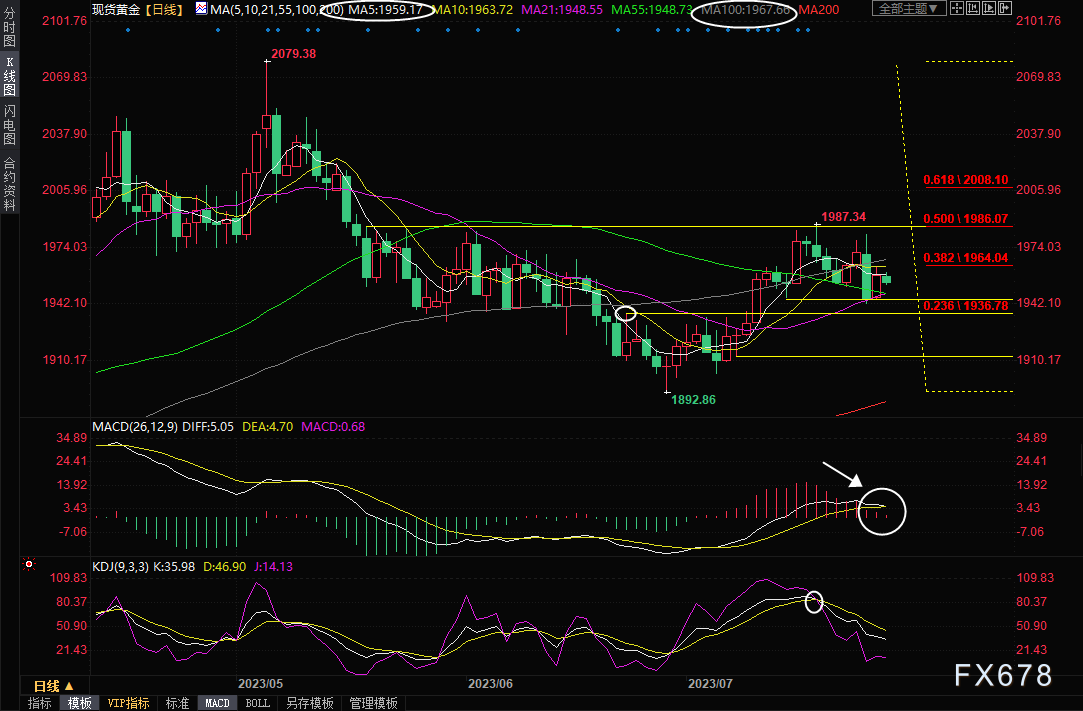Click the 另存模板 button
Viewport: 1083px width, 711px height.
[308, 703]
